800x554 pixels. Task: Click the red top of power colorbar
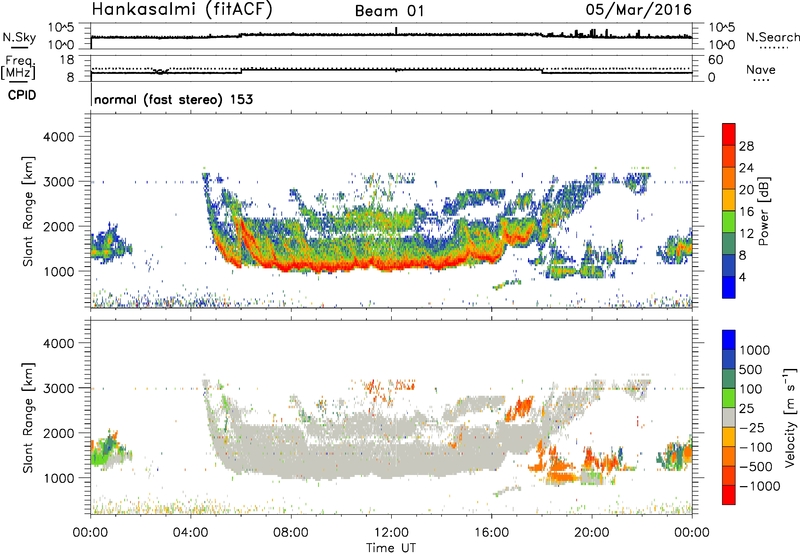(x=729, y=134)
